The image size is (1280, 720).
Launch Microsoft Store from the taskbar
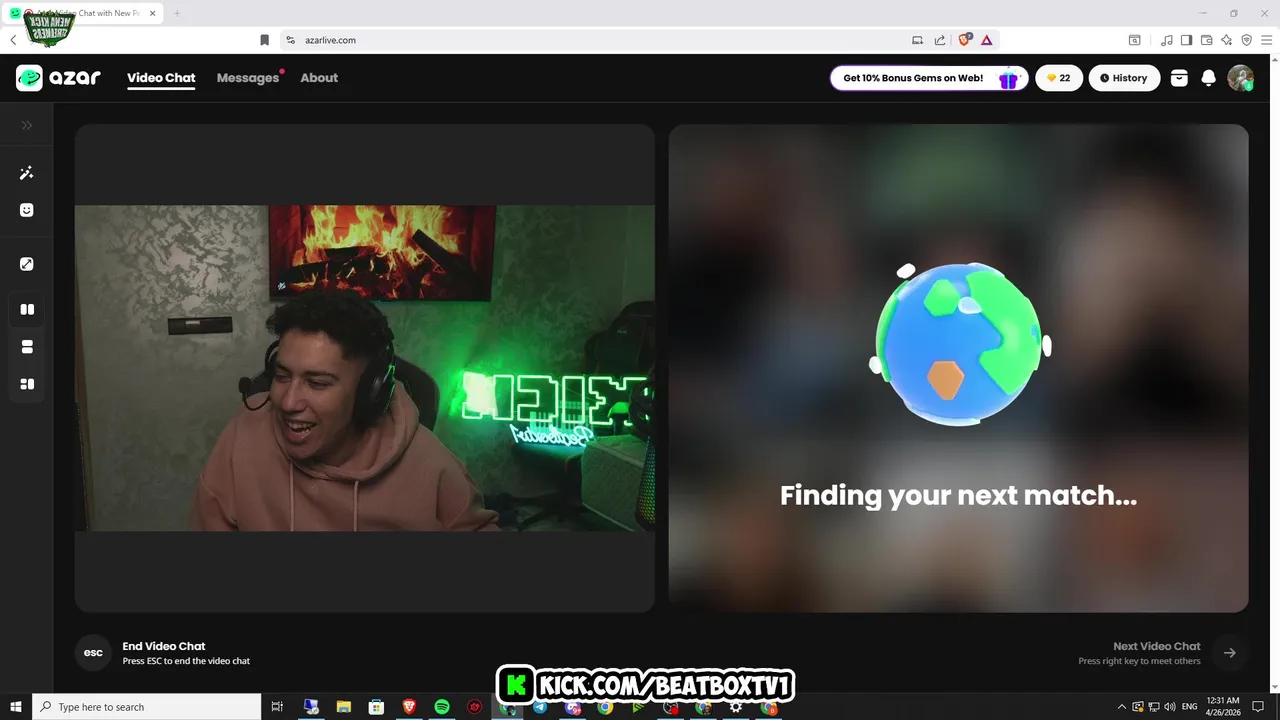pos(376,707)
